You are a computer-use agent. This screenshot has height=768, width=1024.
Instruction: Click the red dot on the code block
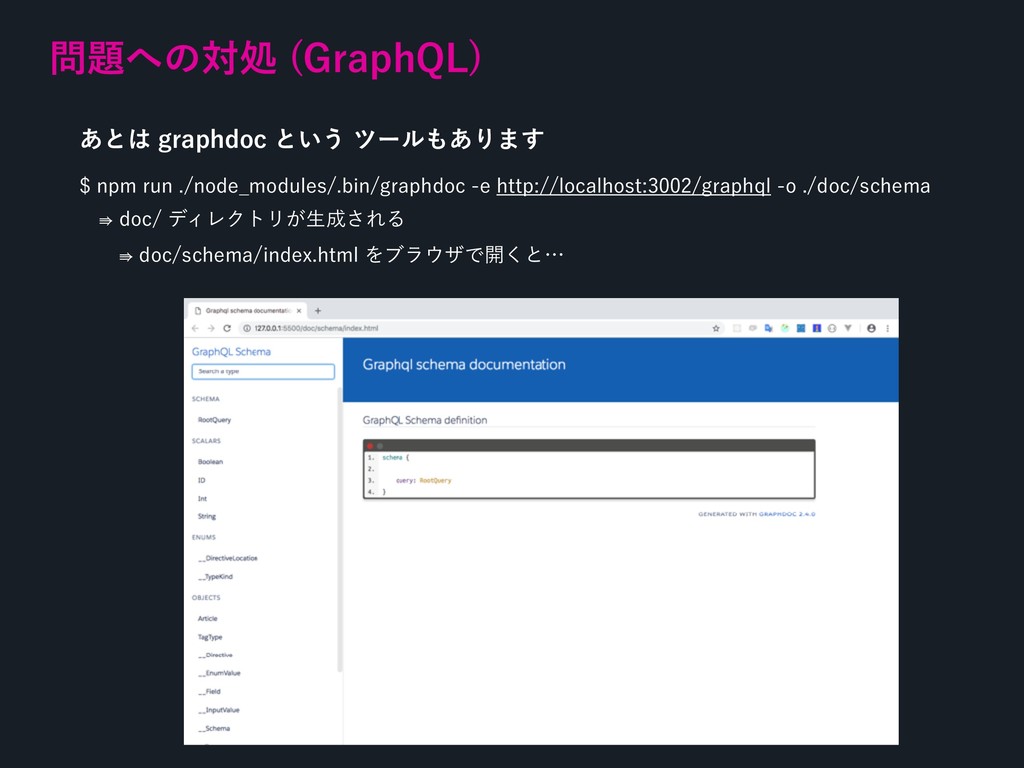click(x=370, y=446)
